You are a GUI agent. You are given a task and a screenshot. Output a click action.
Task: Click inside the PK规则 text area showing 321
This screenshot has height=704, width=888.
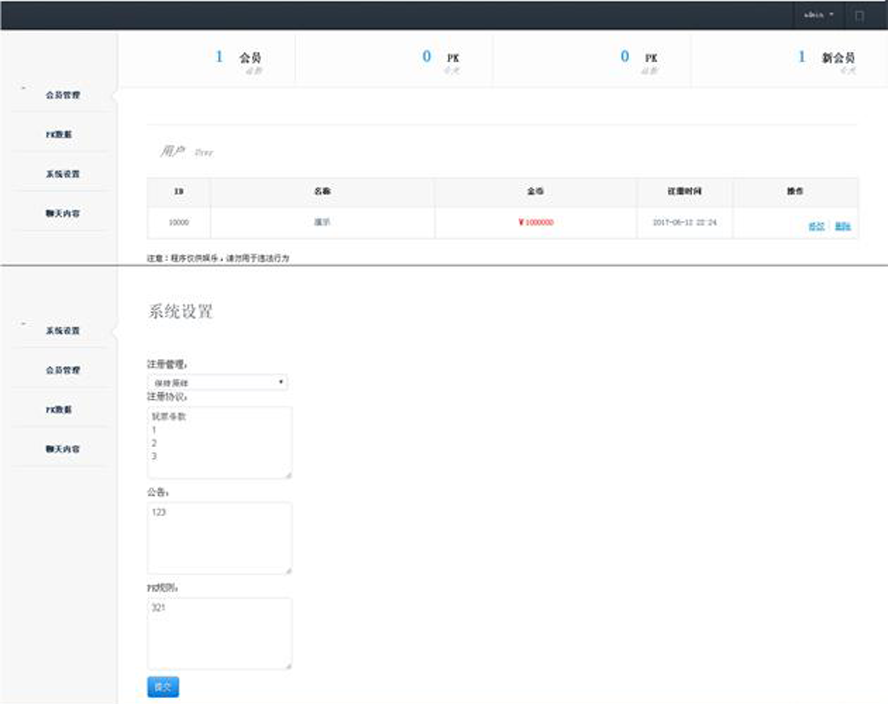point(220,634)
